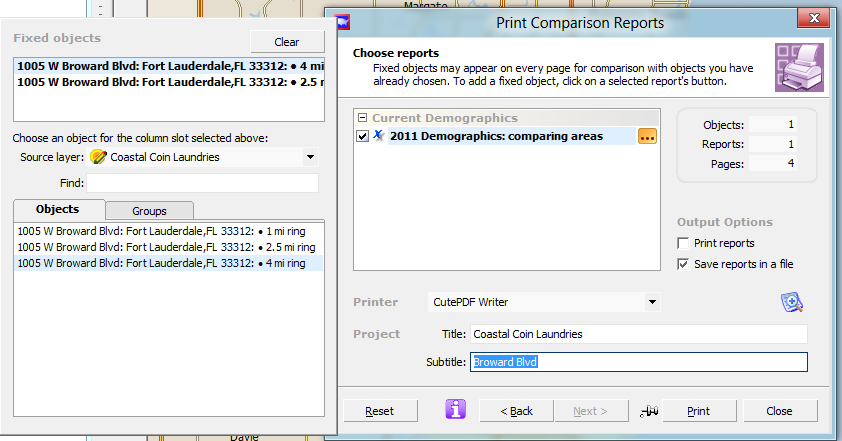The height and width of the screenshot is (441, 842).
Task: Click the app icon in dialog title bar
Action: (344, 21)
